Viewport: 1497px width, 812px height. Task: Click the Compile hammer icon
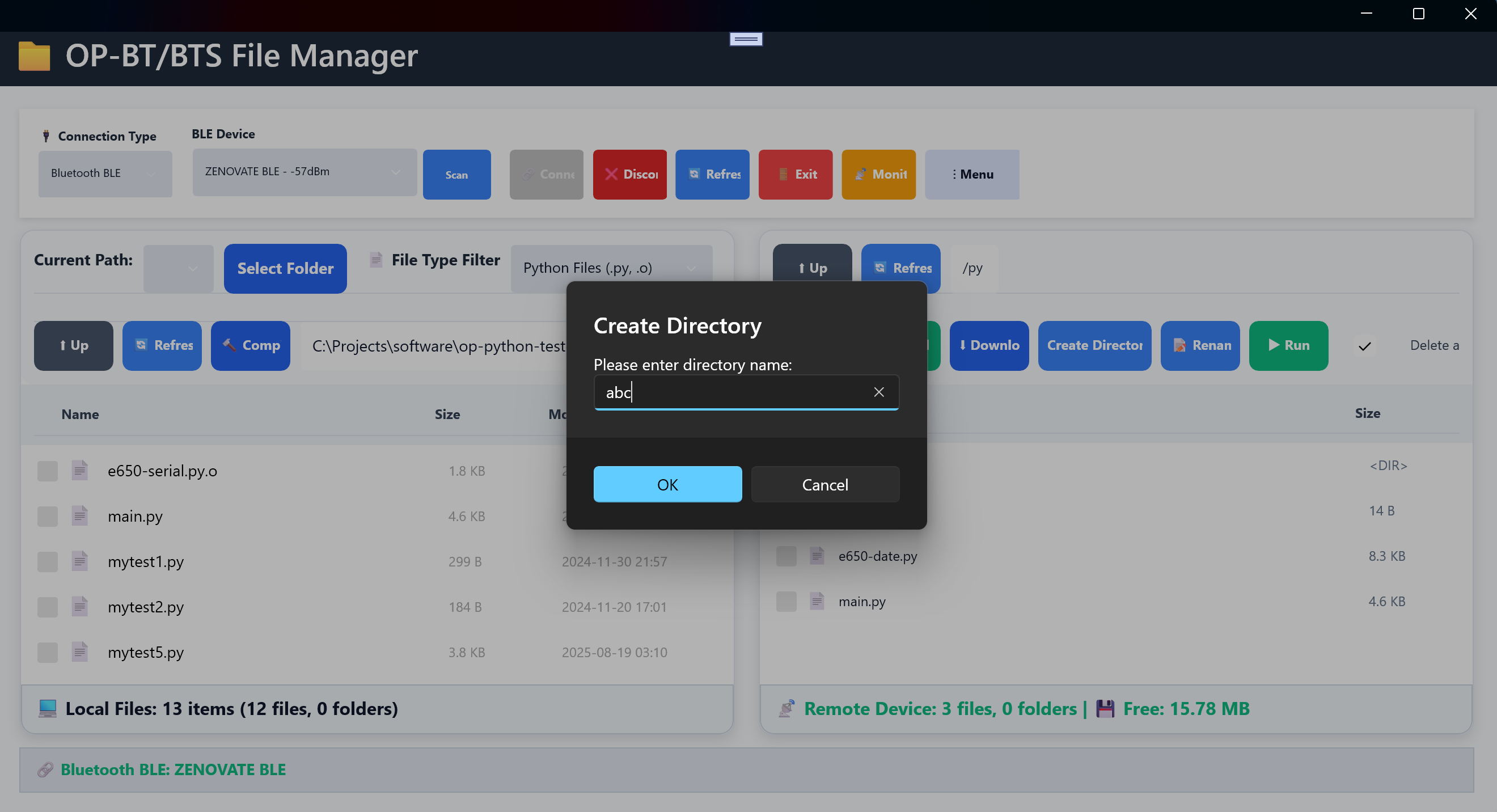(230, 345)
